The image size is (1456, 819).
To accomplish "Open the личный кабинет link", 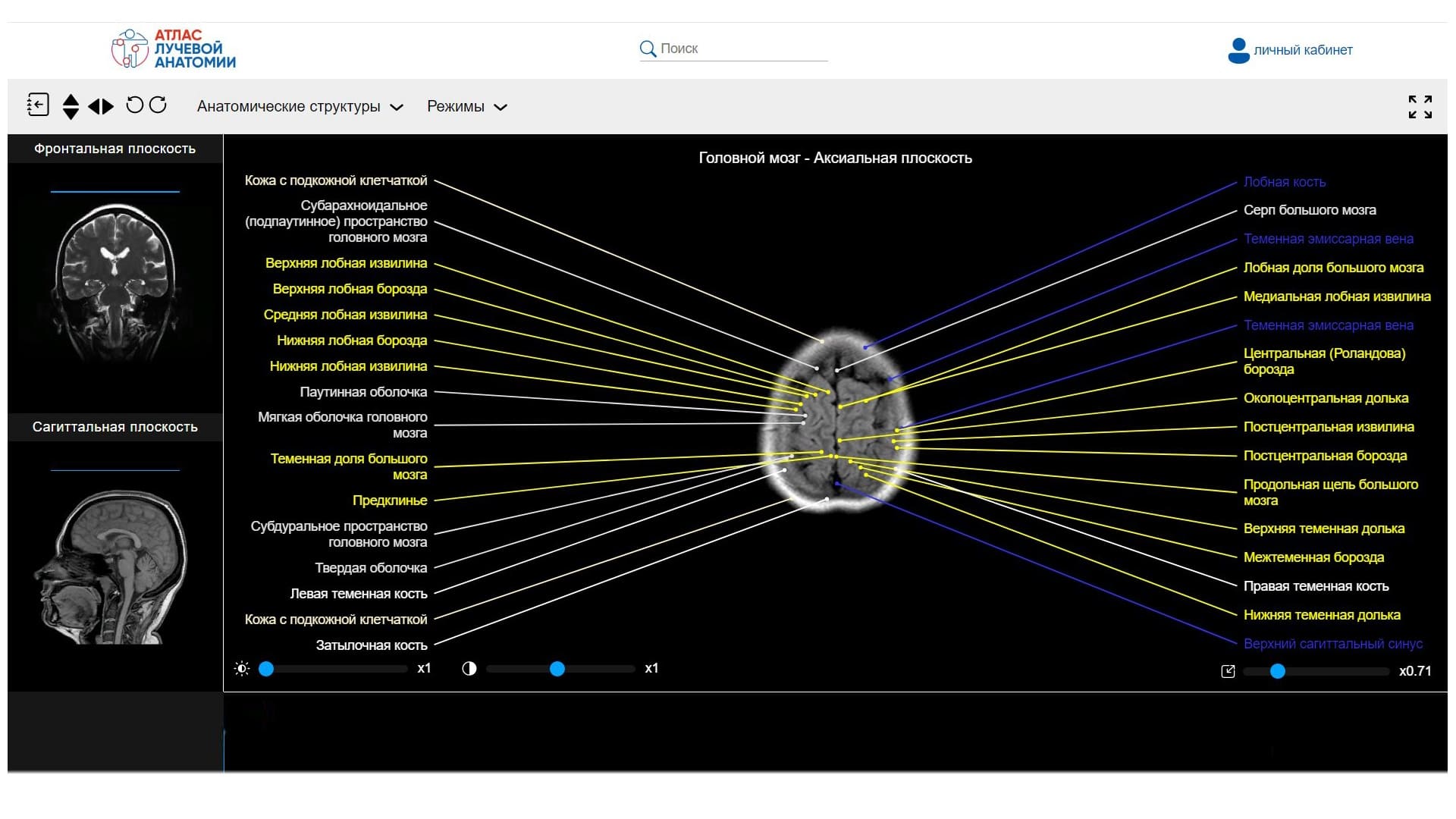I will coord(1303,50).
